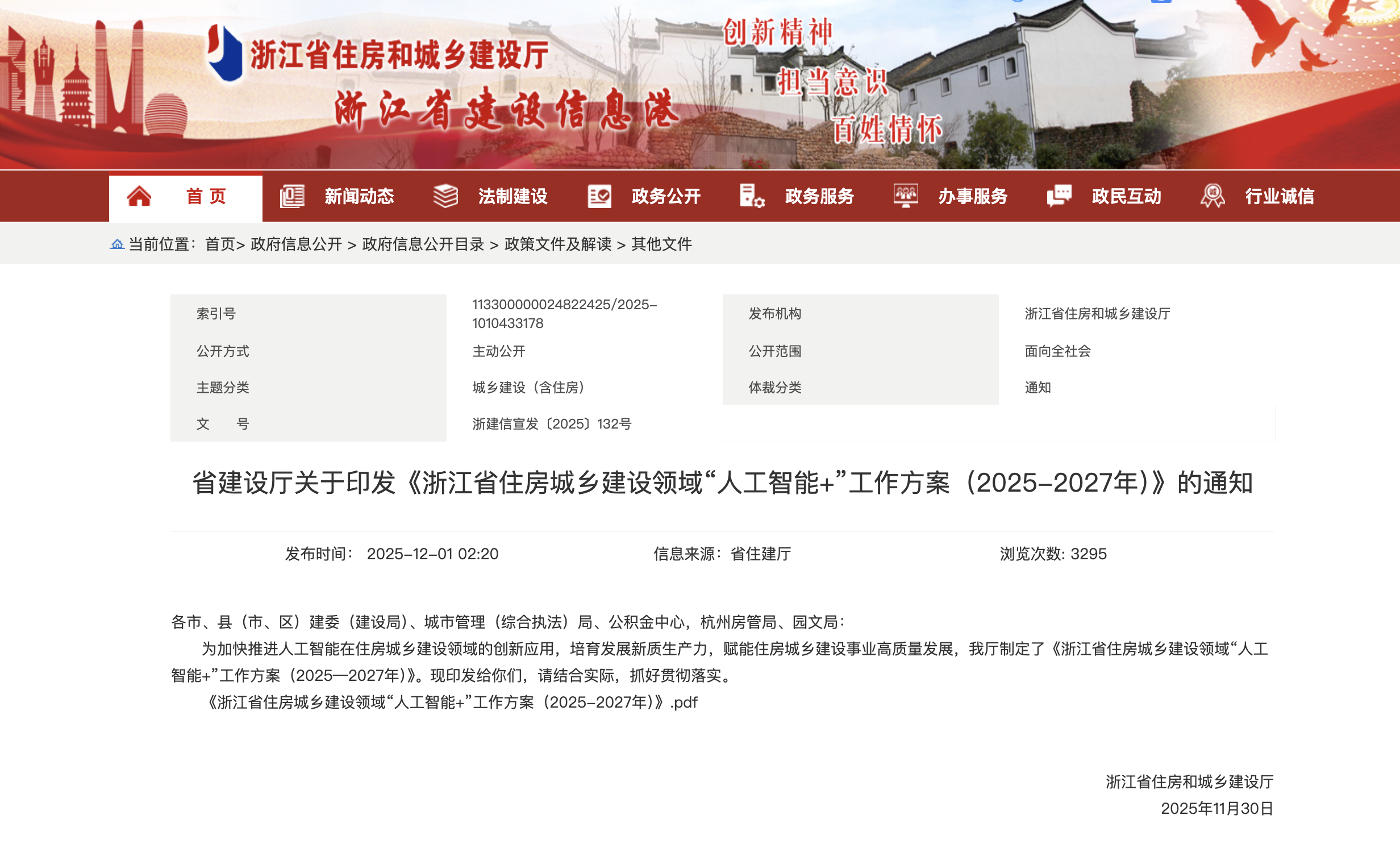Download the 工作方案 pdf attachment
Viewport: 1400px width, 848px height.
[452, 702]
